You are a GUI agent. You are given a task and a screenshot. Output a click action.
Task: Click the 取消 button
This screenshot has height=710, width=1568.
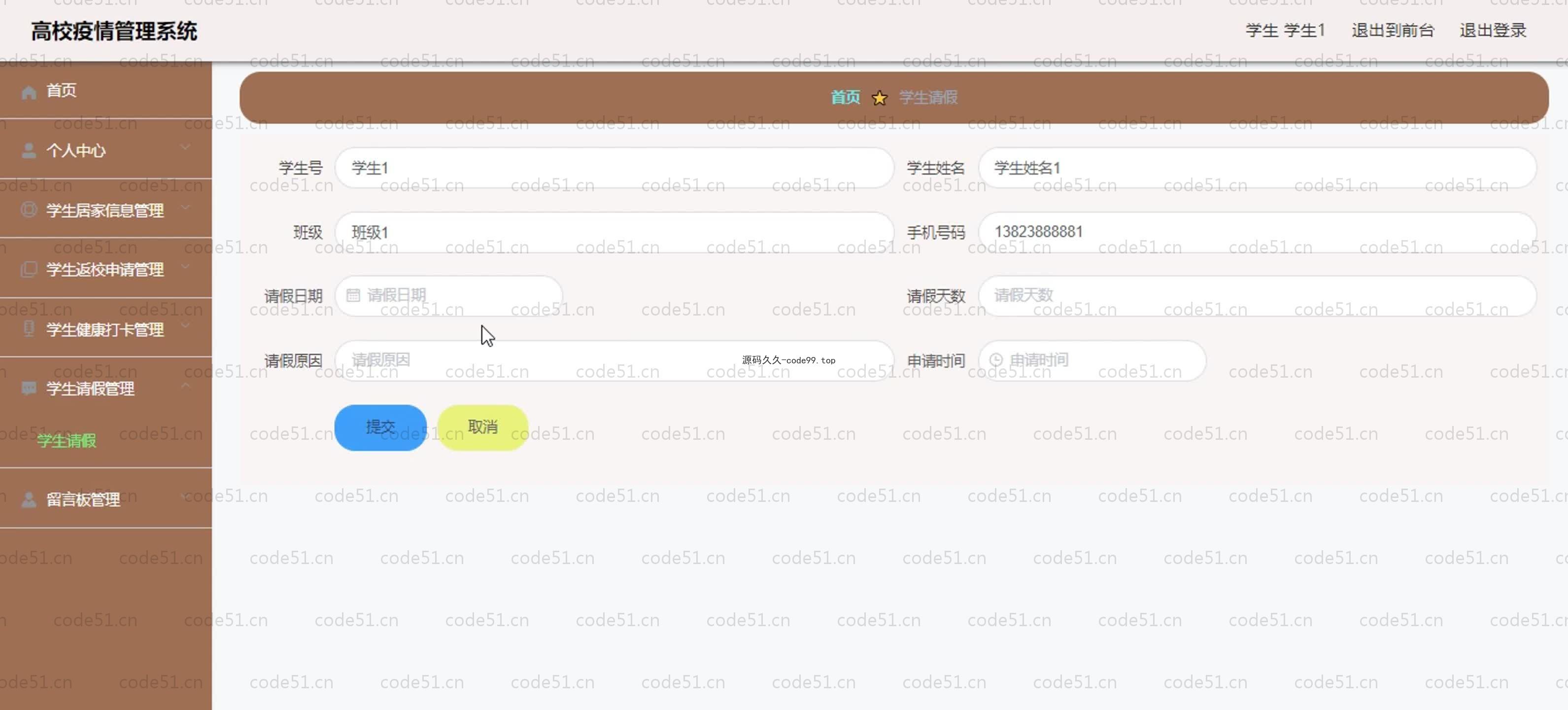(x=483, y=427)
